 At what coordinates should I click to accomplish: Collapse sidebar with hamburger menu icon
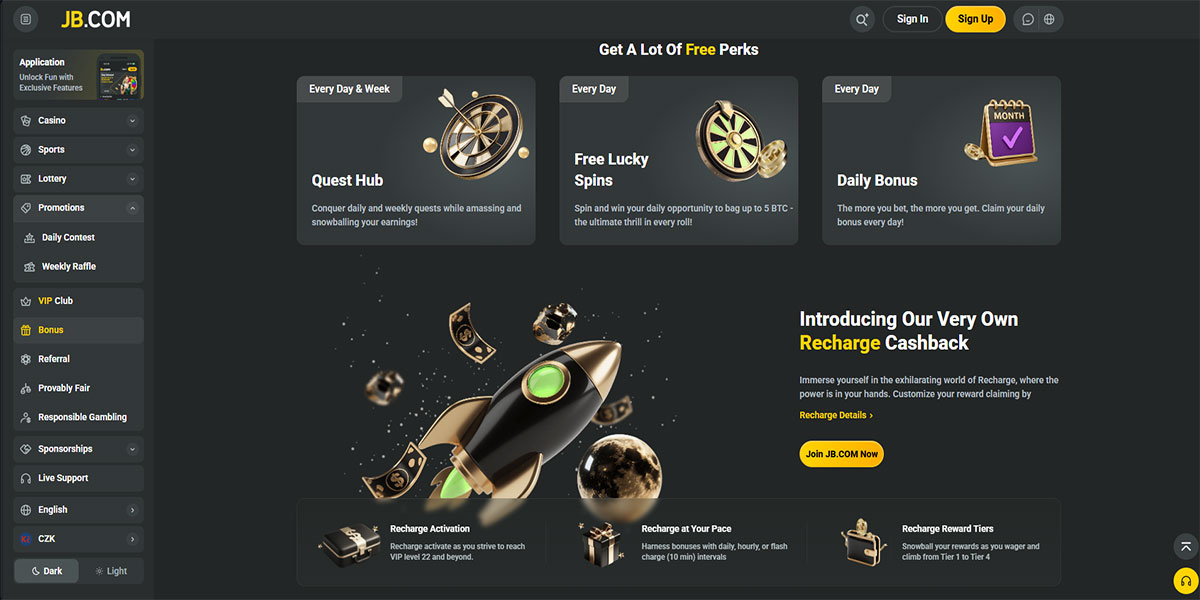point(25,19)
